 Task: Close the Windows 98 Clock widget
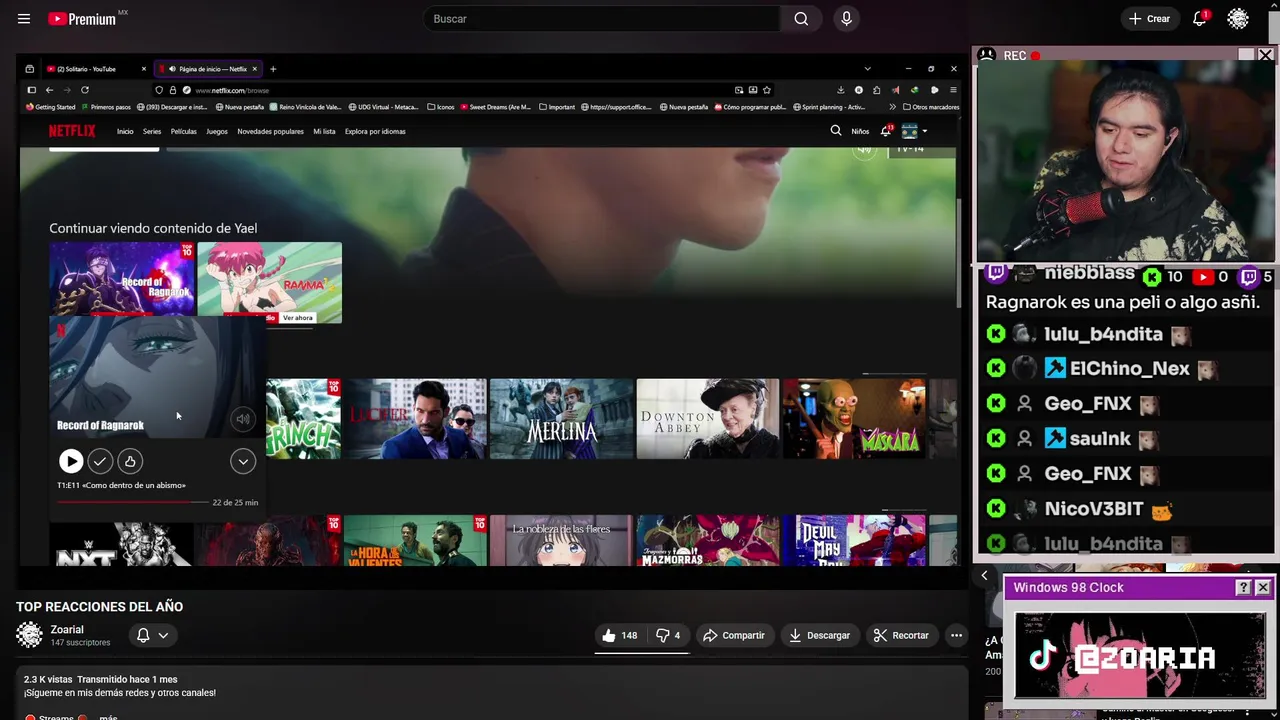(1262, 588)
